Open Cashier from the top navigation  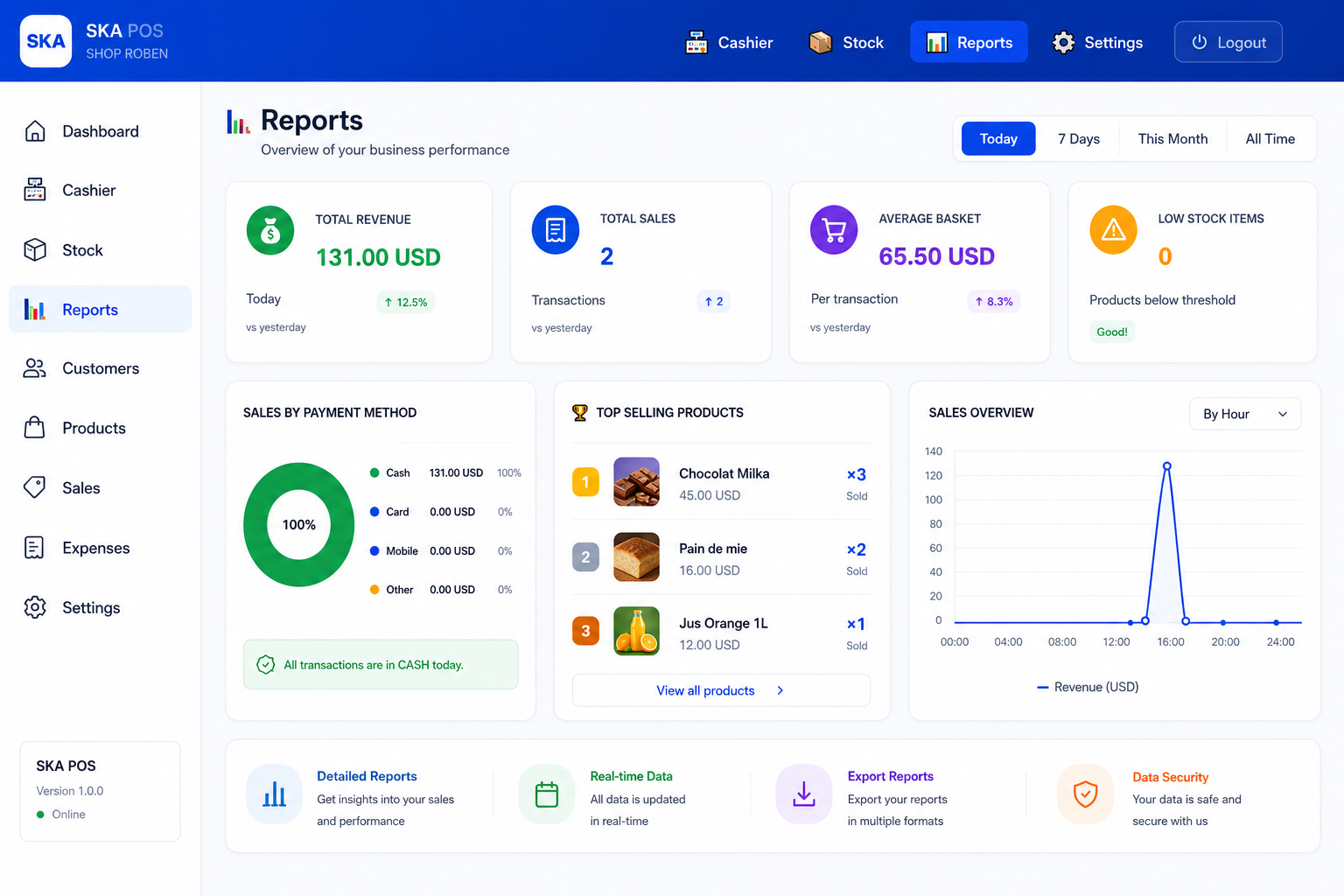(730, 42)
